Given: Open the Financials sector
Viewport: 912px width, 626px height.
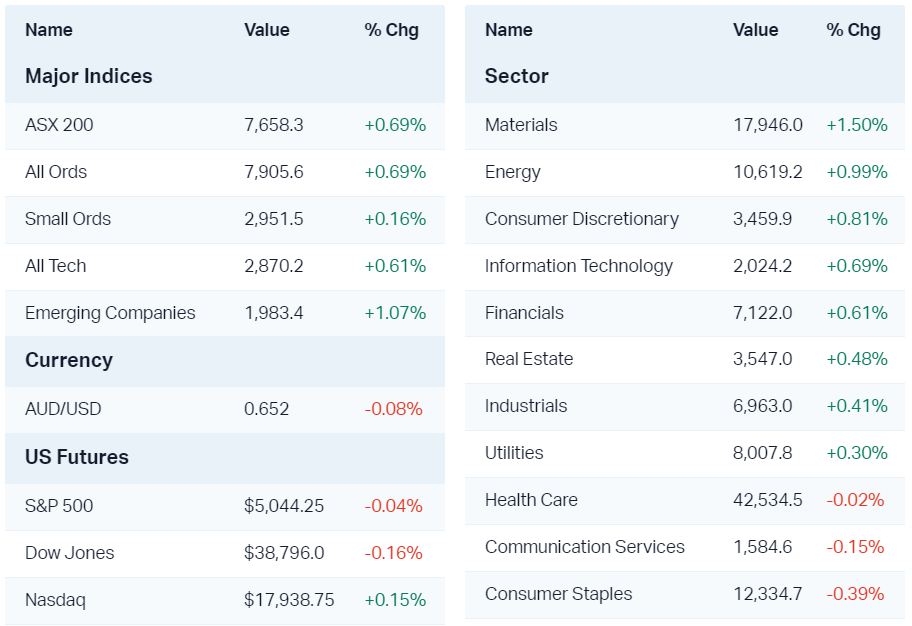Looking at the screenshot, I should [524, 313].
